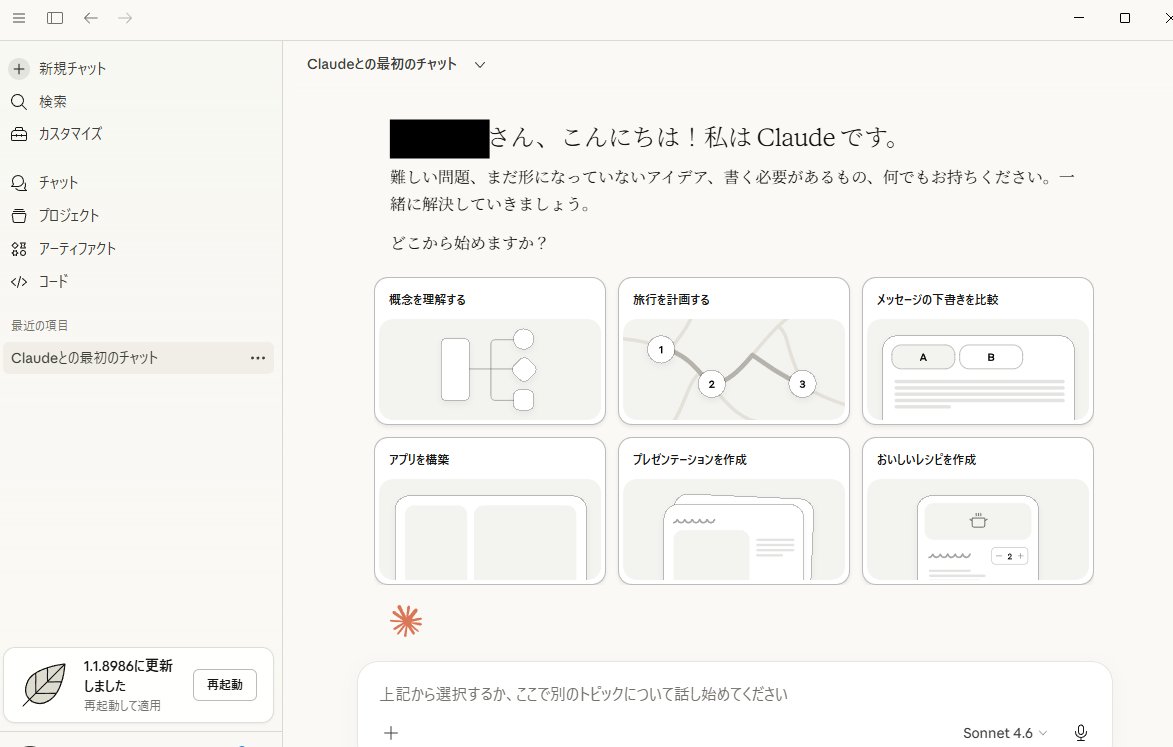Click the plus attachment icon in the input box

click(x=391, y=733)
